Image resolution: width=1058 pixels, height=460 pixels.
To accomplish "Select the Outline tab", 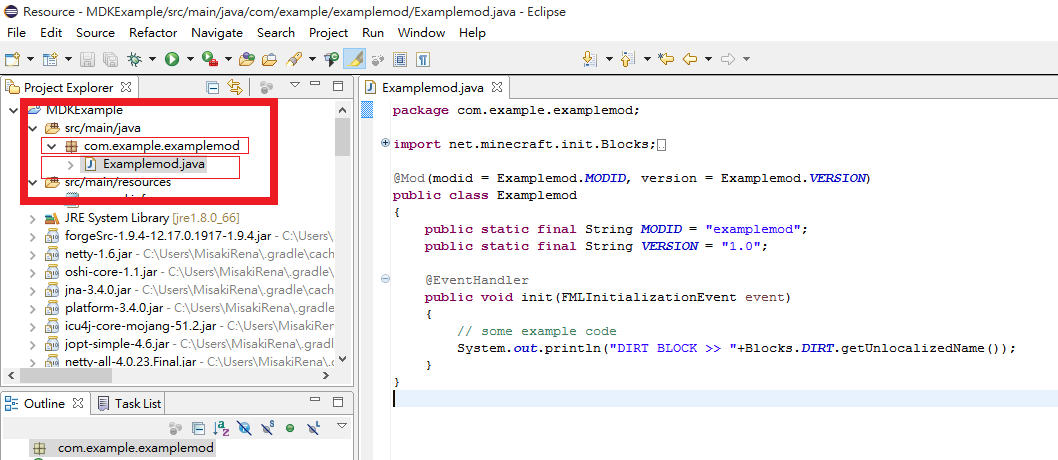I will [x=44, y=403].
